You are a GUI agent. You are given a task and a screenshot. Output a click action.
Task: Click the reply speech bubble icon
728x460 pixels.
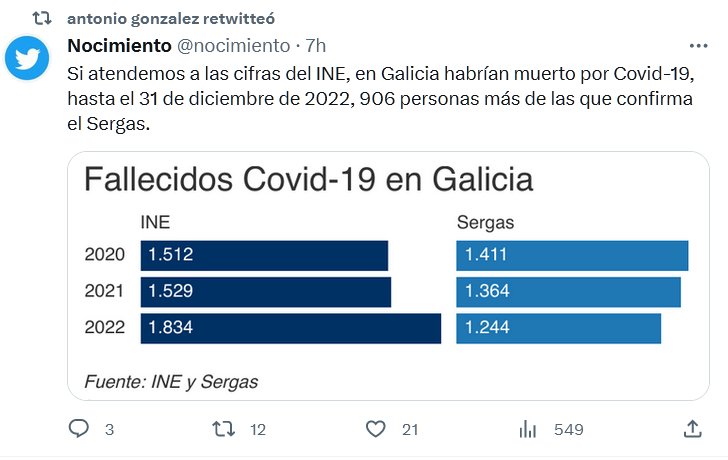point(79,429)
